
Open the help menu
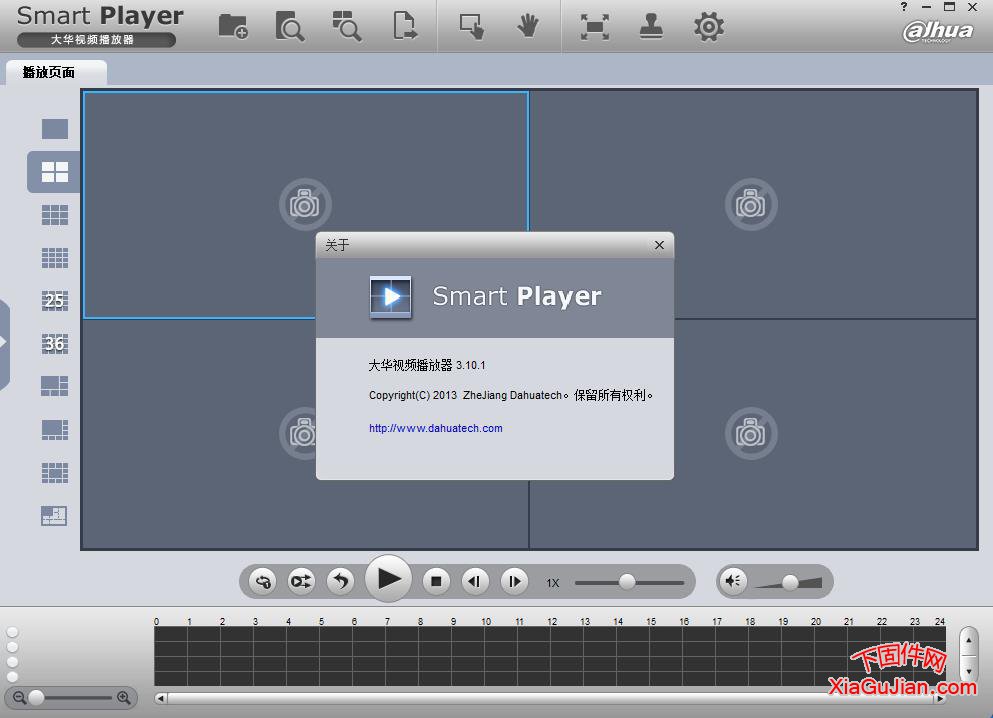[x=902, y=8]
